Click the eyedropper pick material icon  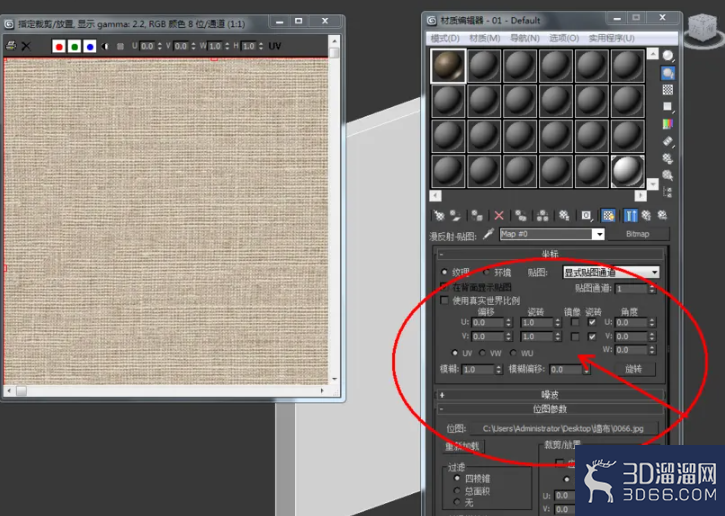tap(489, 234)
